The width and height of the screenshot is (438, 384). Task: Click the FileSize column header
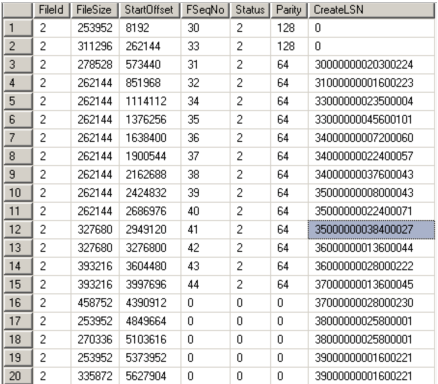click(x=94, y=10)
